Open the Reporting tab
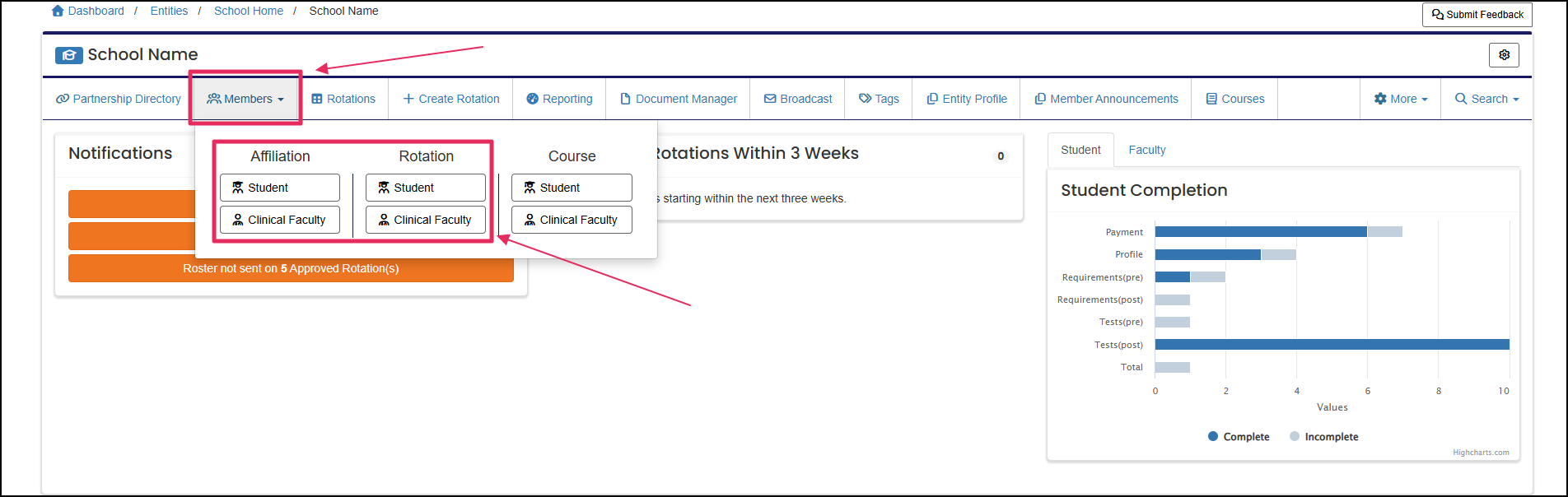The image size is (1568, 497). point(559,99)
